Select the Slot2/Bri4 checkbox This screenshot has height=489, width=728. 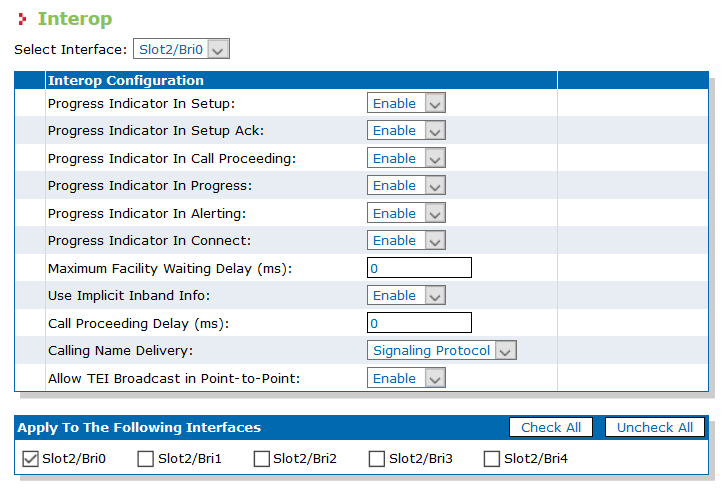(492, 459)
